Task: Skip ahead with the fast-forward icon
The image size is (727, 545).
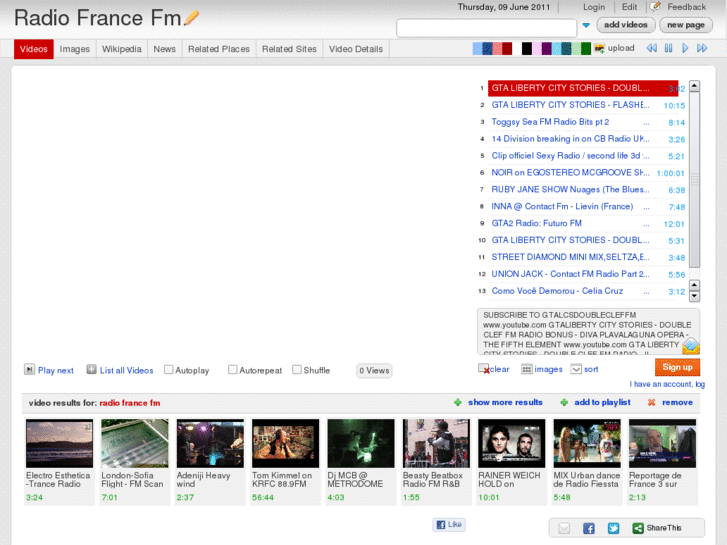Action: click(x=703, y=48)
